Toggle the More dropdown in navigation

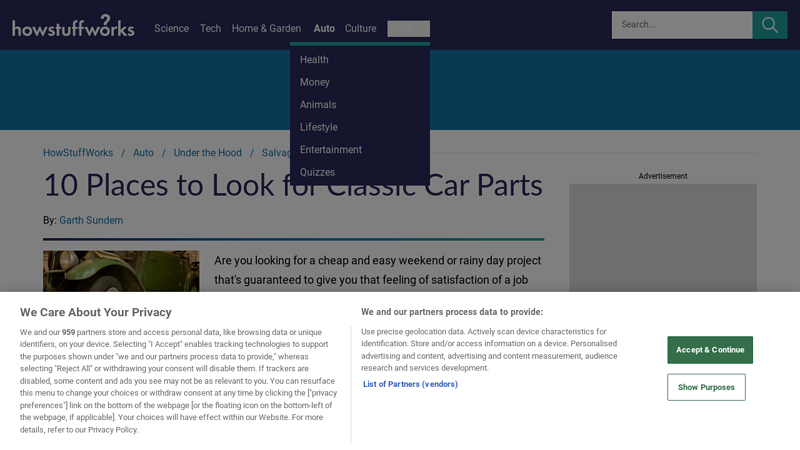coord(408,29)
